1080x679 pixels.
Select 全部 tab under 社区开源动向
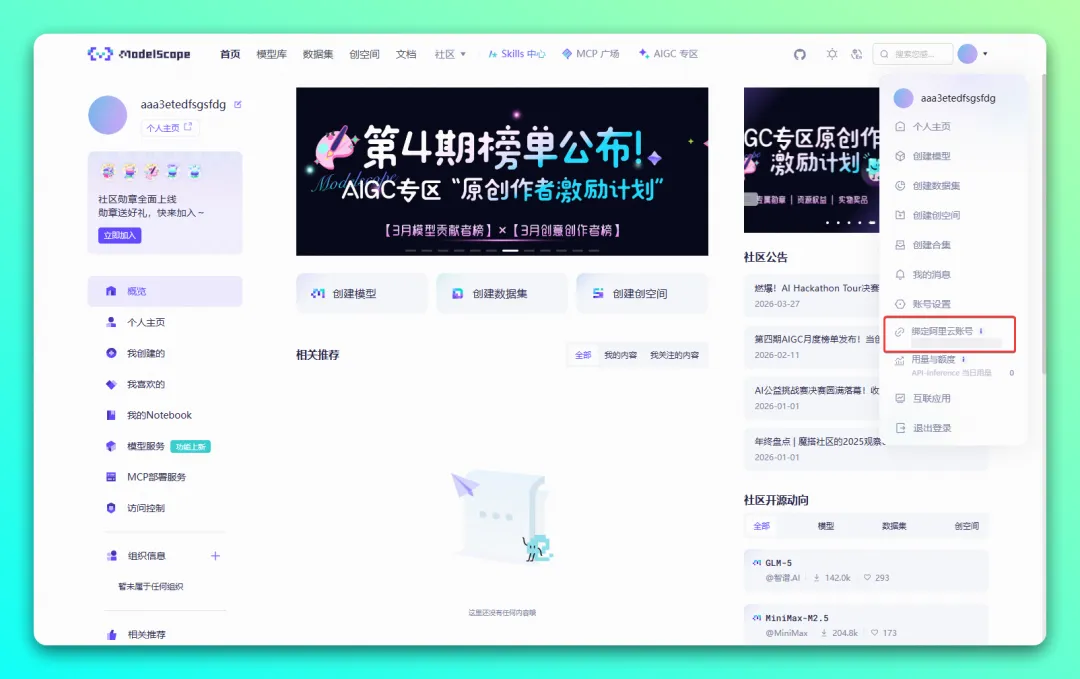click(761, 526)
